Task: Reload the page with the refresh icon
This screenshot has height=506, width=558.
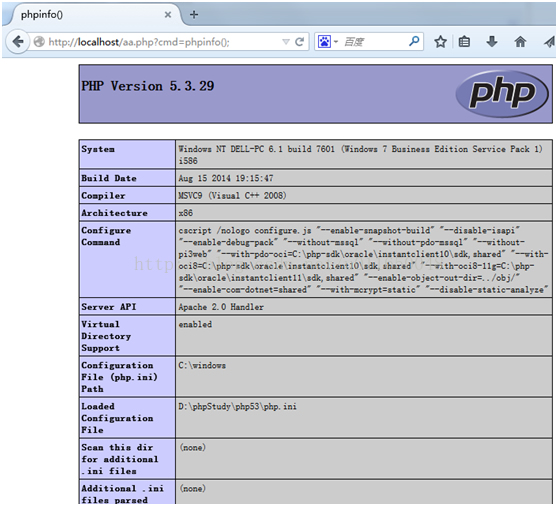Action: pos(300,42)
